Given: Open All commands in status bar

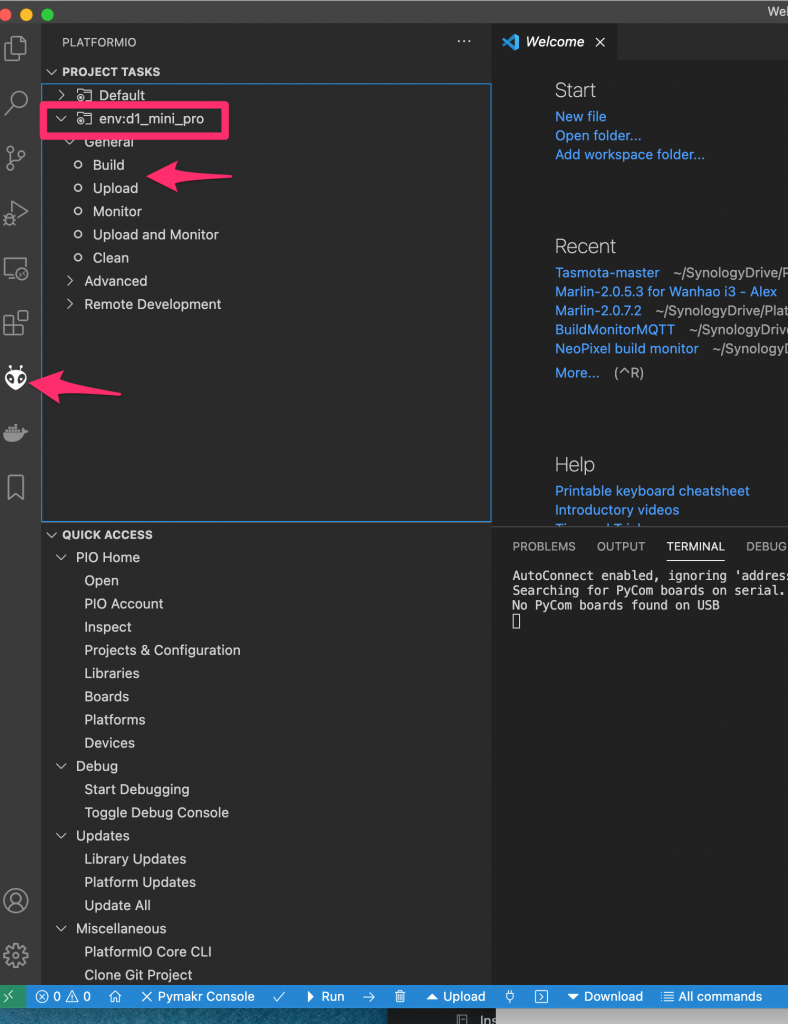Looking at the screenshot, I should pos(712,997).
